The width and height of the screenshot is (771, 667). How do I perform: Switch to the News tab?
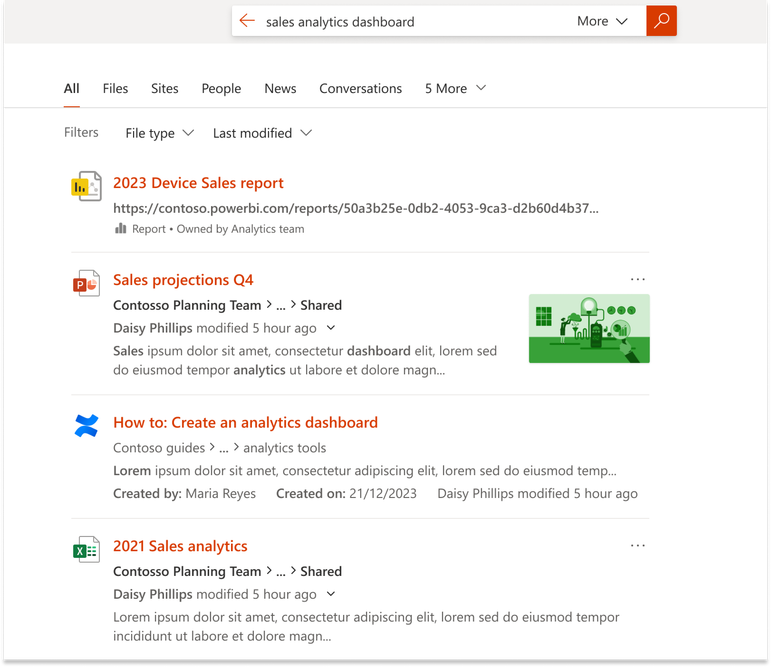pos(280,89)
